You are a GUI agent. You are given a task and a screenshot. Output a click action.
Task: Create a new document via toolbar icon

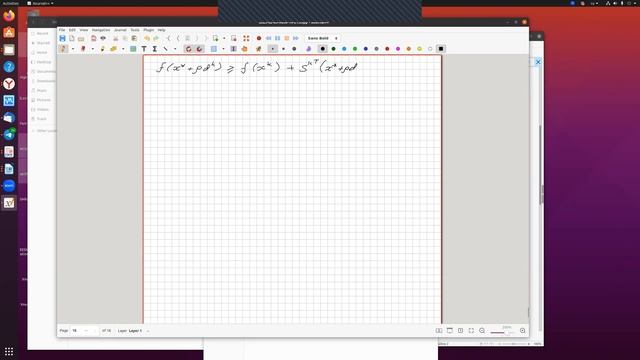72,38
